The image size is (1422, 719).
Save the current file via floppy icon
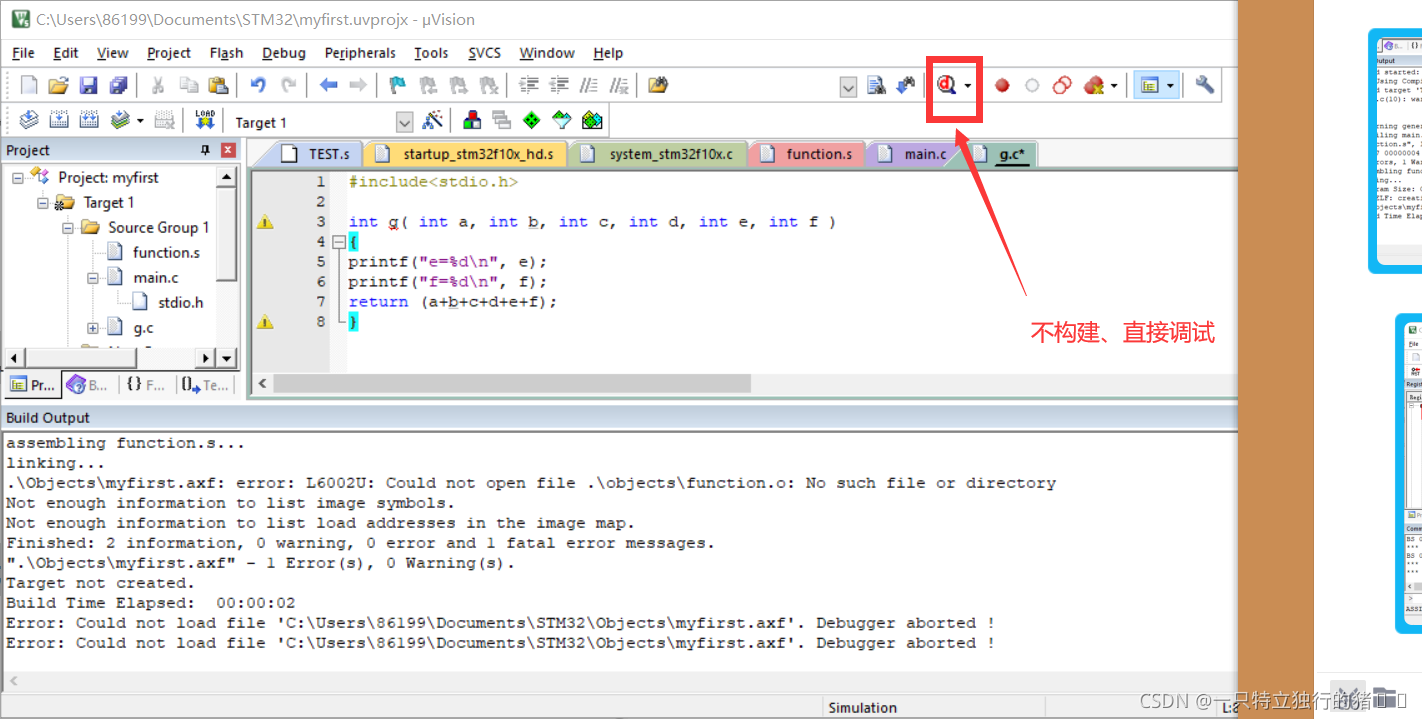tap(88, 85)
